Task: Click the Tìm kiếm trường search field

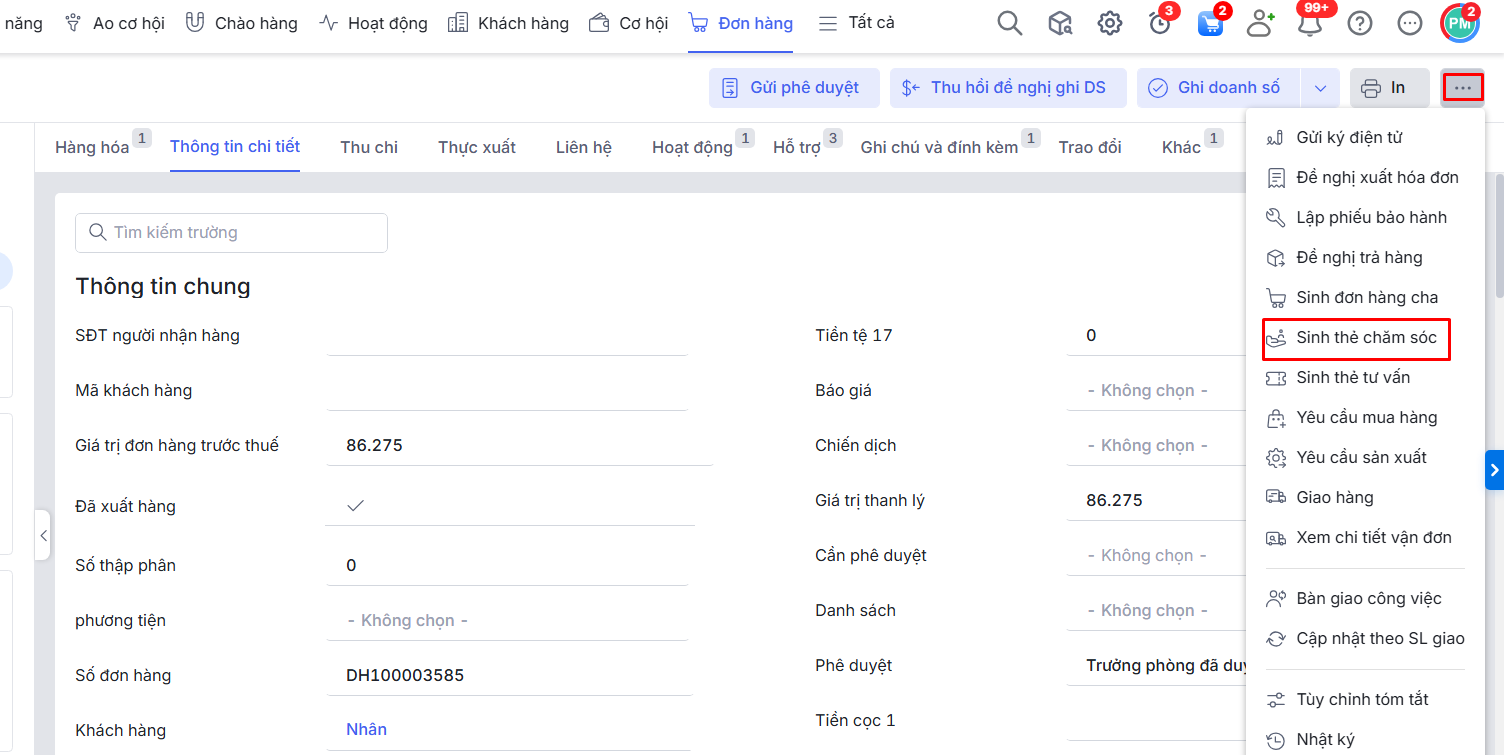Action: 231,233
